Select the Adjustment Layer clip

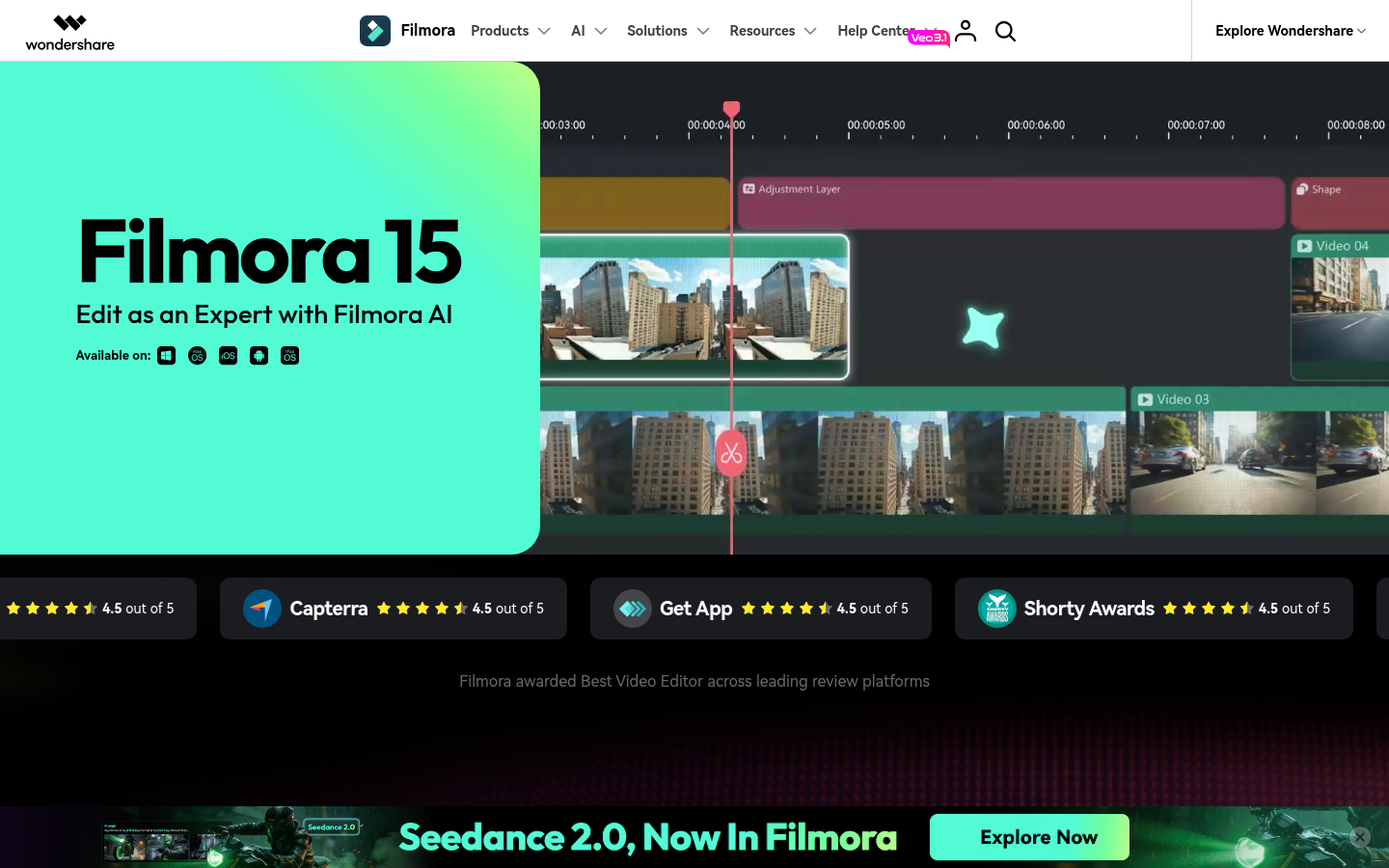(1011, 203)
